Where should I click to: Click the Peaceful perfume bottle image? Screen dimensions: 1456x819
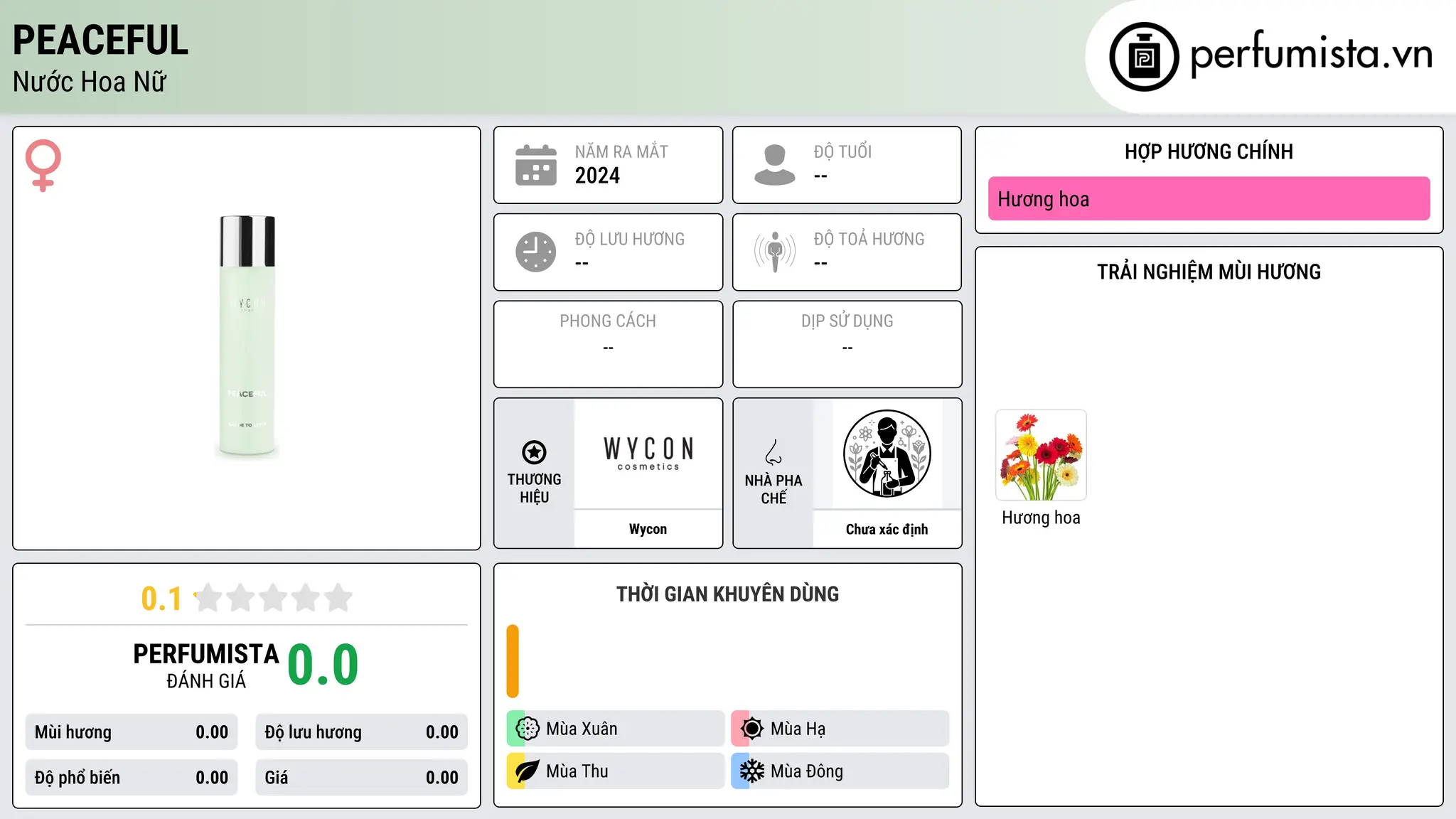click(247, 336)
